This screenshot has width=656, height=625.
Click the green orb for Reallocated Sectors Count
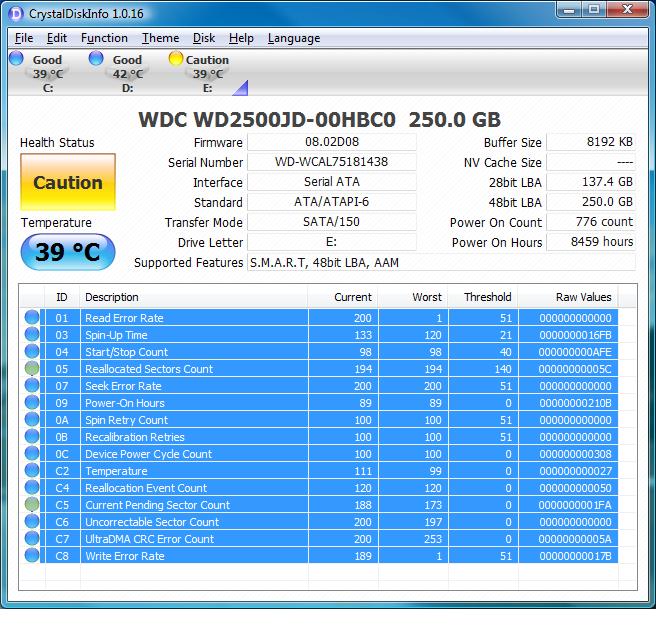[32, 369]
